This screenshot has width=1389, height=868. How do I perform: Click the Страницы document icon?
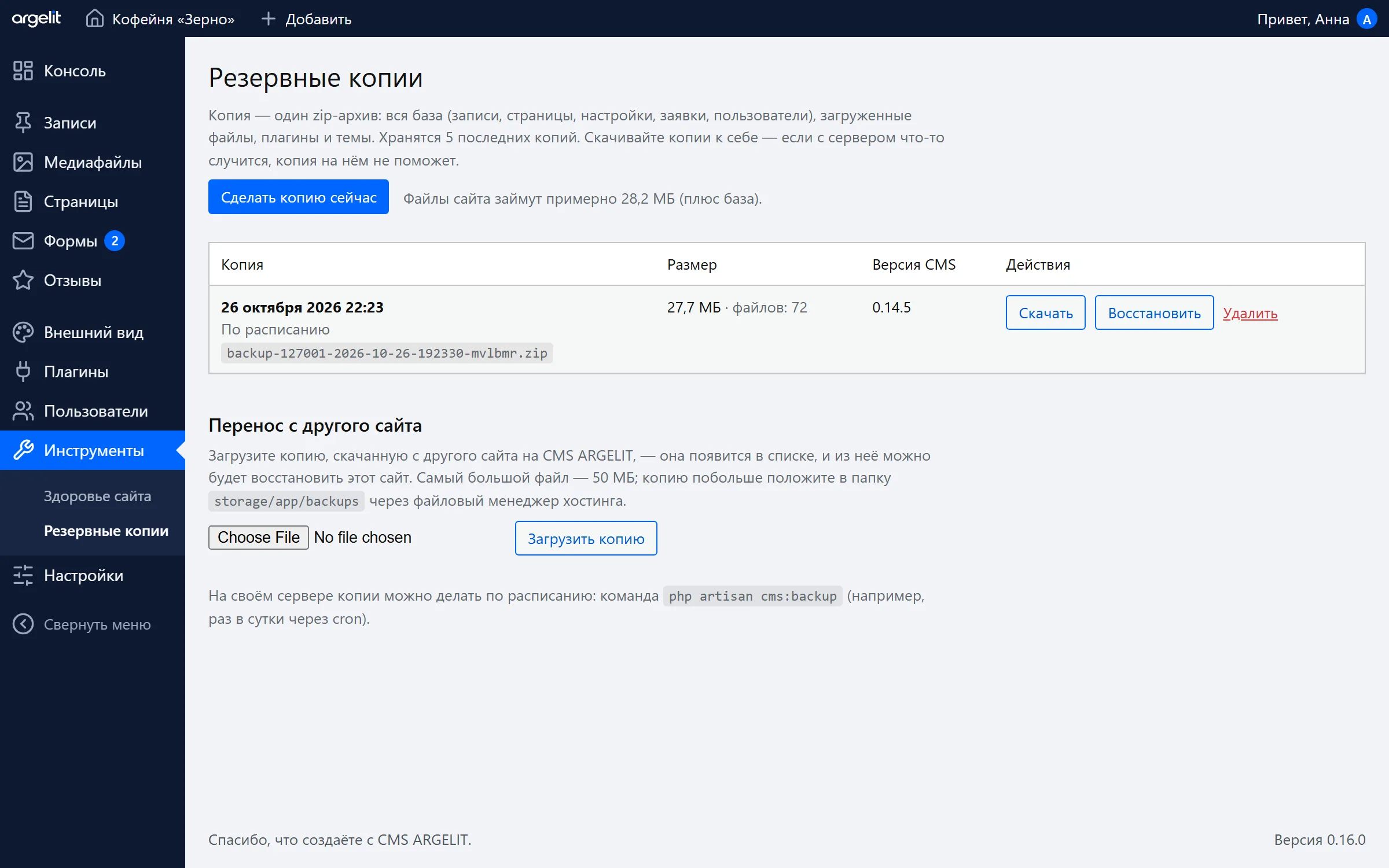click(x=23, y=201)
